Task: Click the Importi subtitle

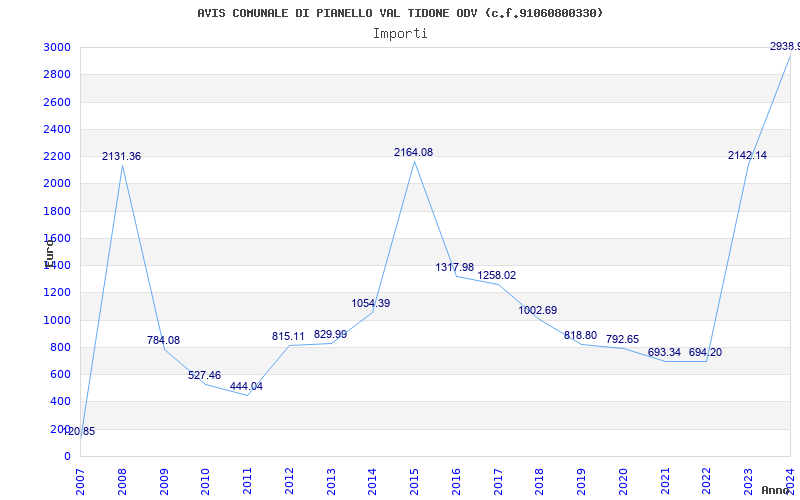Action: pos(400,34)
